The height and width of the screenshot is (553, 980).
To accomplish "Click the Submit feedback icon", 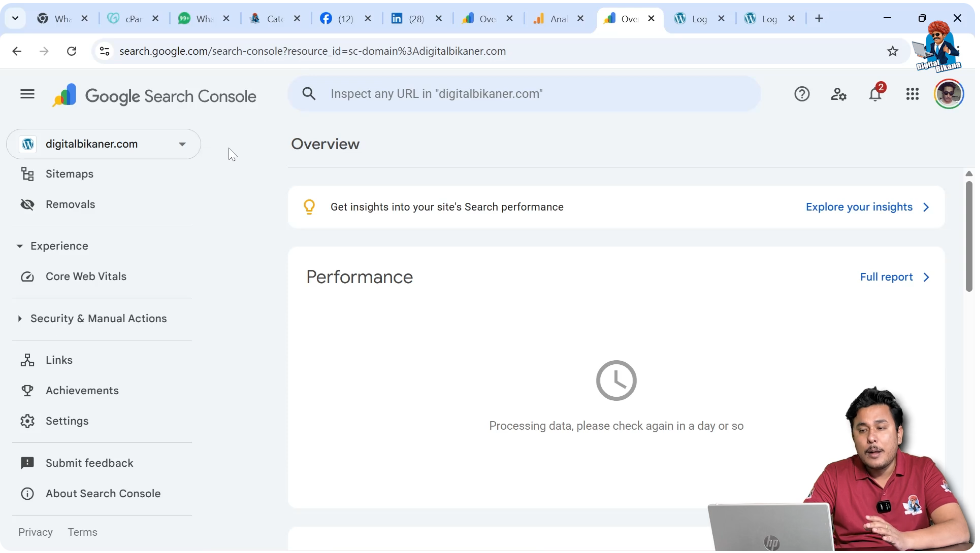I will [28, 463].
